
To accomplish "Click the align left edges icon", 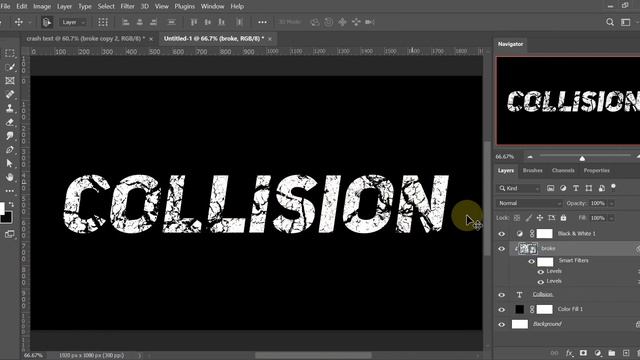I will pos(126,22).
